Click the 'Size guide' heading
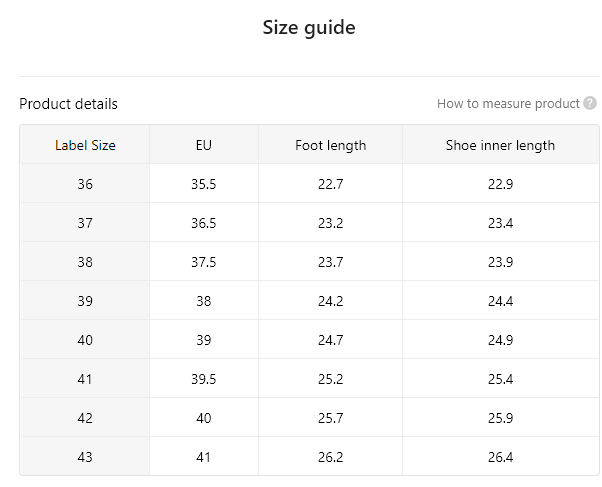 click(309, 28)
